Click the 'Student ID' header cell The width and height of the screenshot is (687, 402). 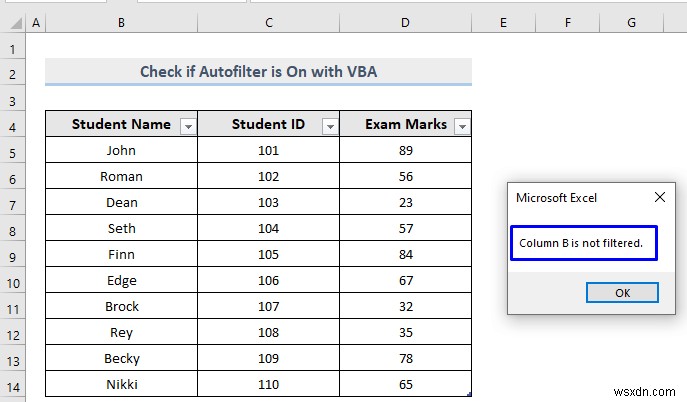(269, 124)
